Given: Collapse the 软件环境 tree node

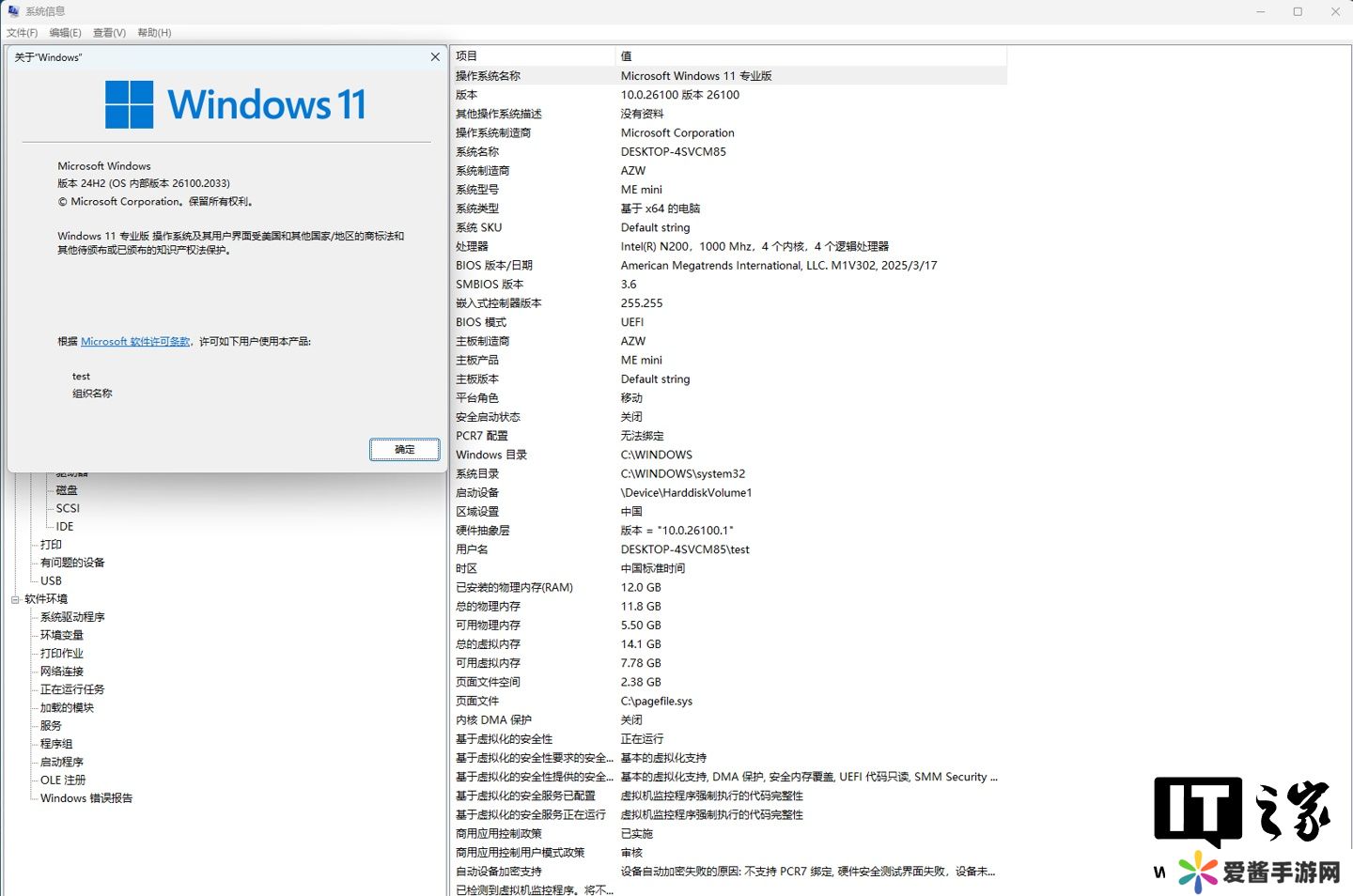Looking at the screenshot, I should point(15,599).
